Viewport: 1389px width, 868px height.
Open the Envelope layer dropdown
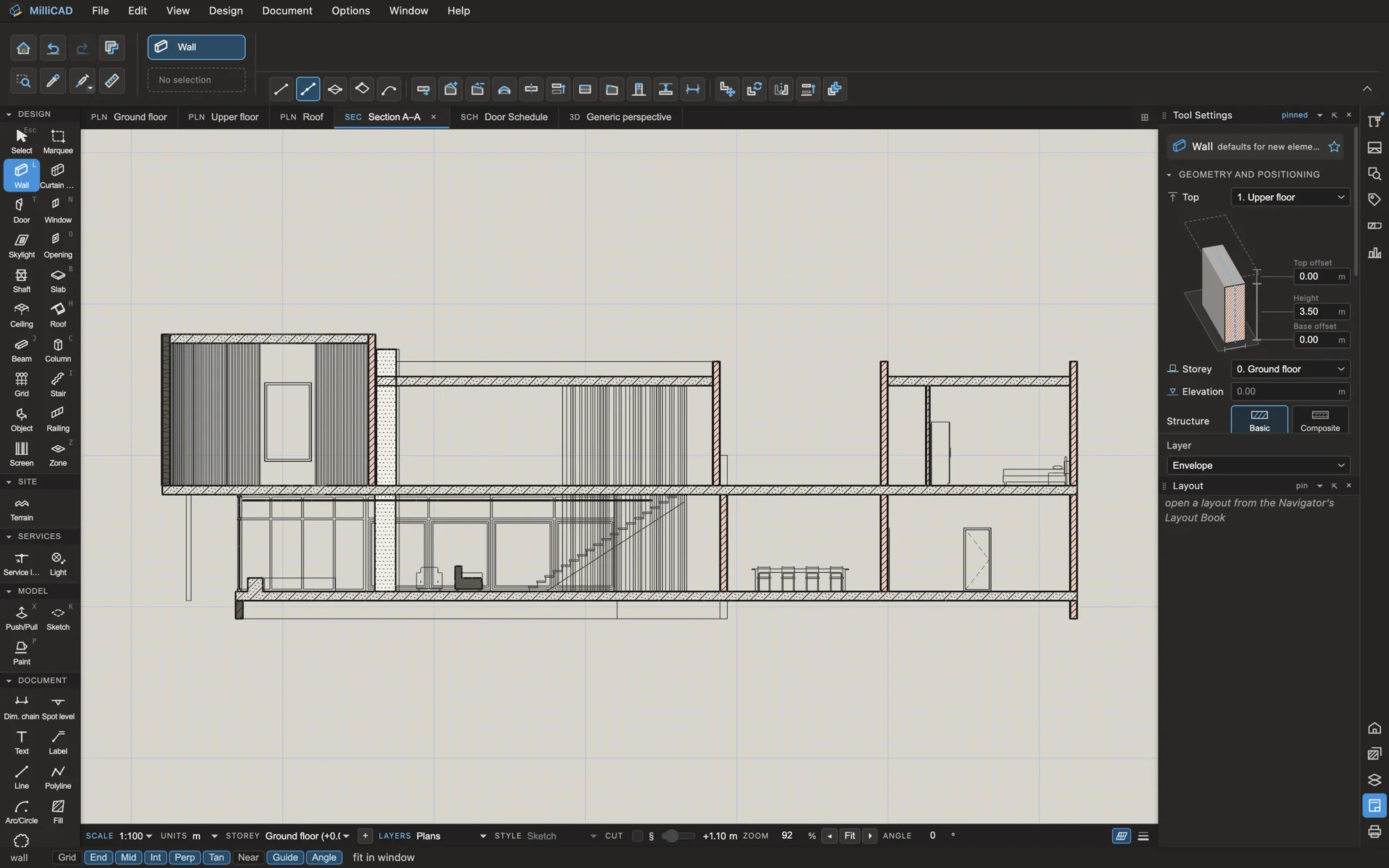tap(1258, 465)
